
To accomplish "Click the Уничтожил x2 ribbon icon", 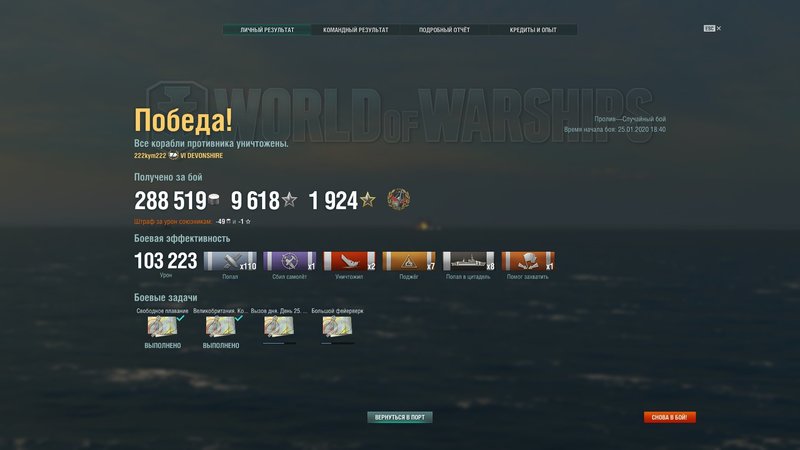I will pos(349,261).
